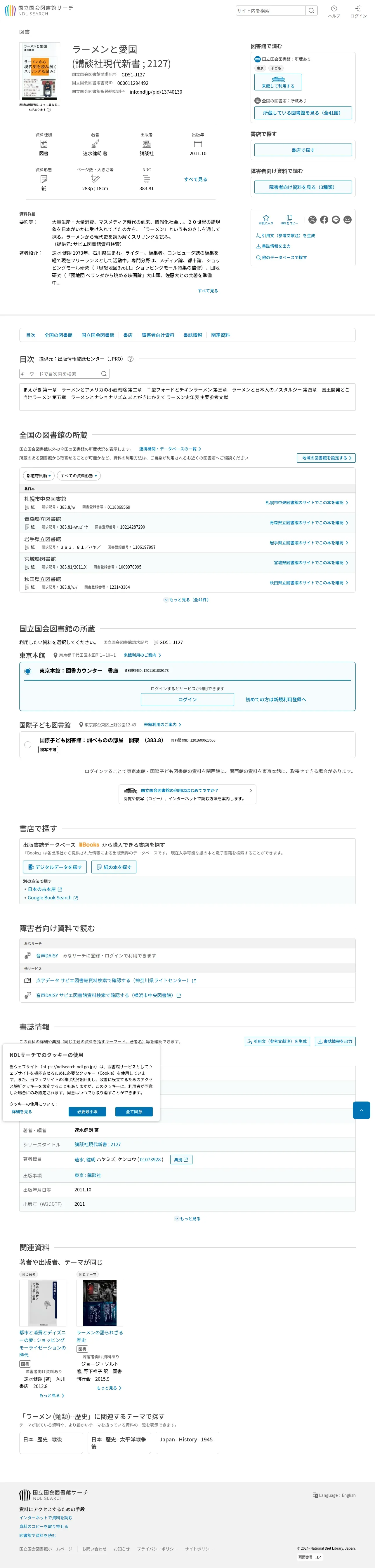Open the Language : English selector
Screen dimensions: 375x1568
pyautogui.click(x=334, y=1495)
